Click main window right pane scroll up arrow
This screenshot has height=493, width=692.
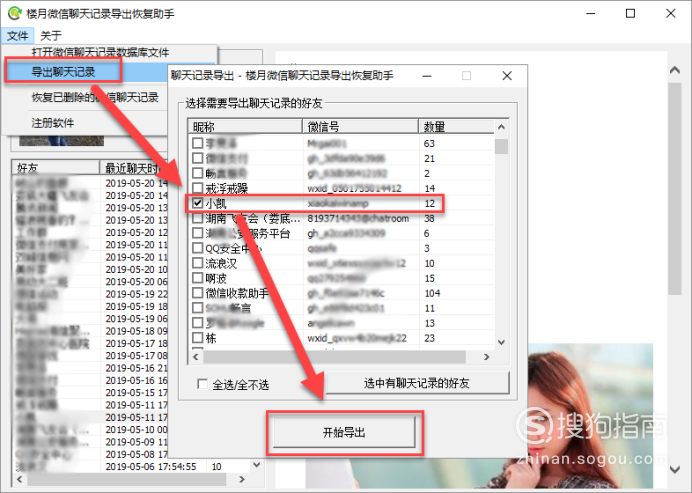tap(675, 70)
